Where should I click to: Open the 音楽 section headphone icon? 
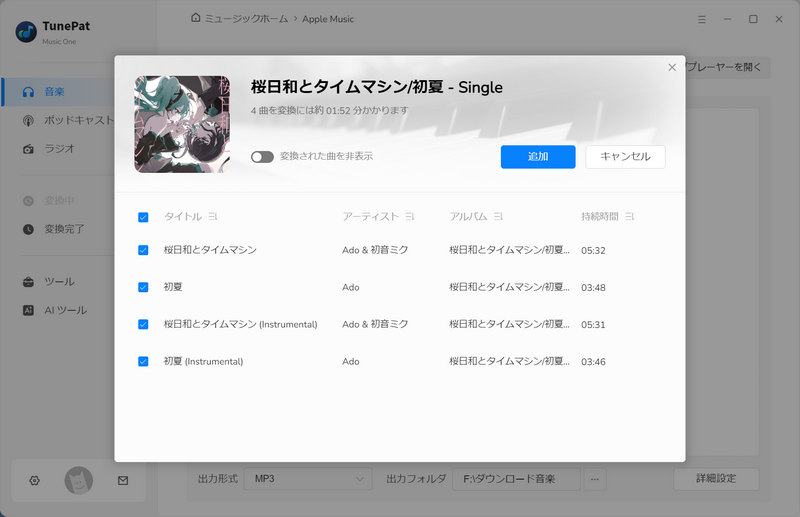29,92
